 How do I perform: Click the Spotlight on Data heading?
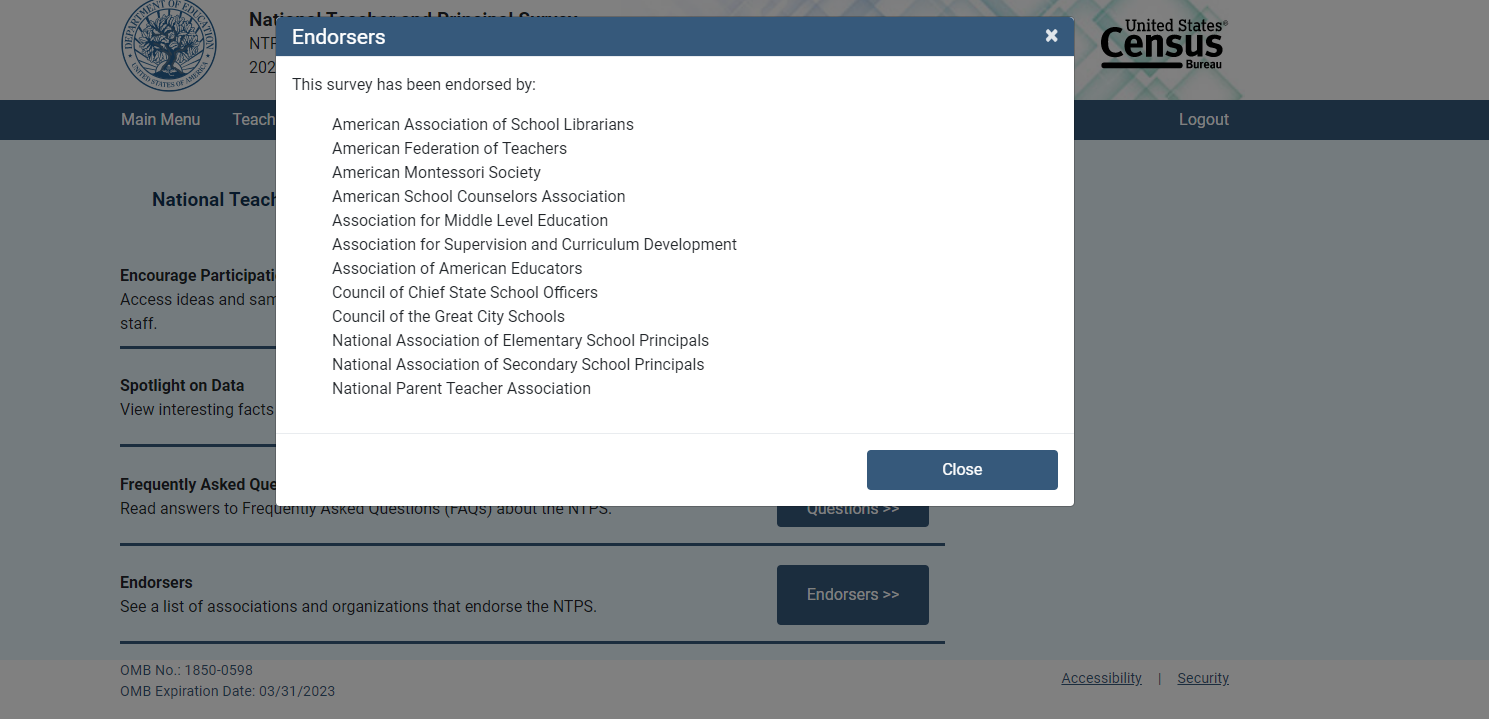(182, 386)
